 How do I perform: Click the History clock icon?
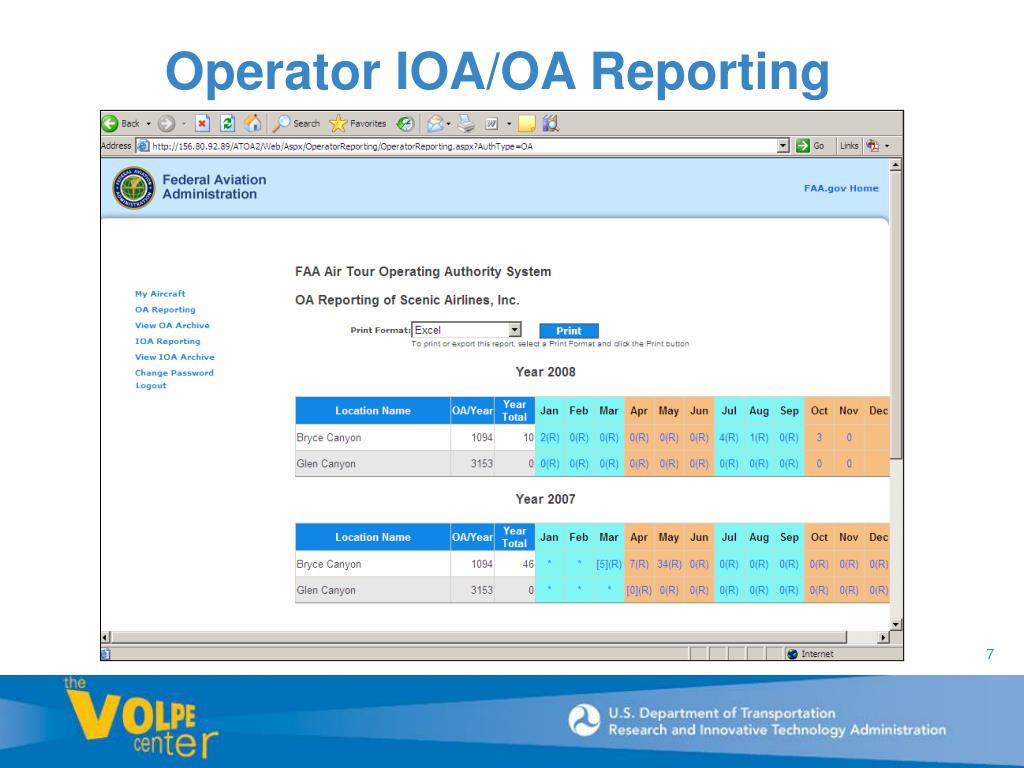pos(406,123)
